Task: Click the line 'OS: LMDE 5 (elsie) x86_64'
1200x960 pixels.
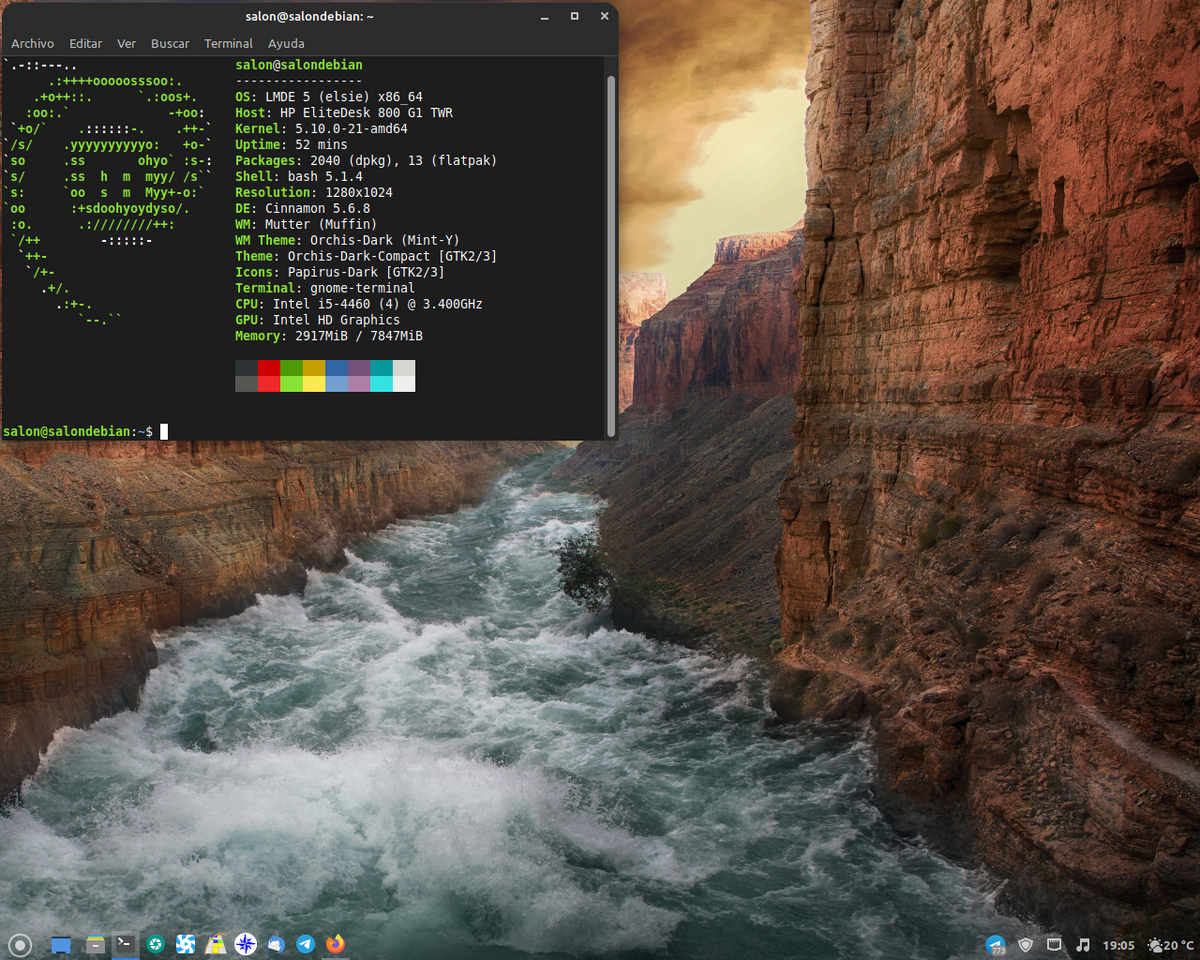Action: pos(329,97)
